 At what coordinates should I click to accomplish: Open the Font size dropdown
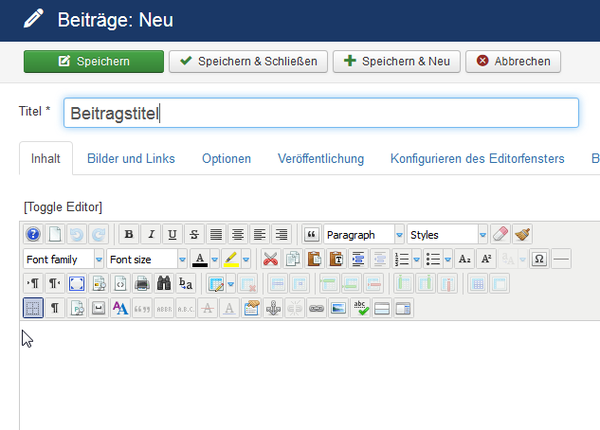pos(146,260)
